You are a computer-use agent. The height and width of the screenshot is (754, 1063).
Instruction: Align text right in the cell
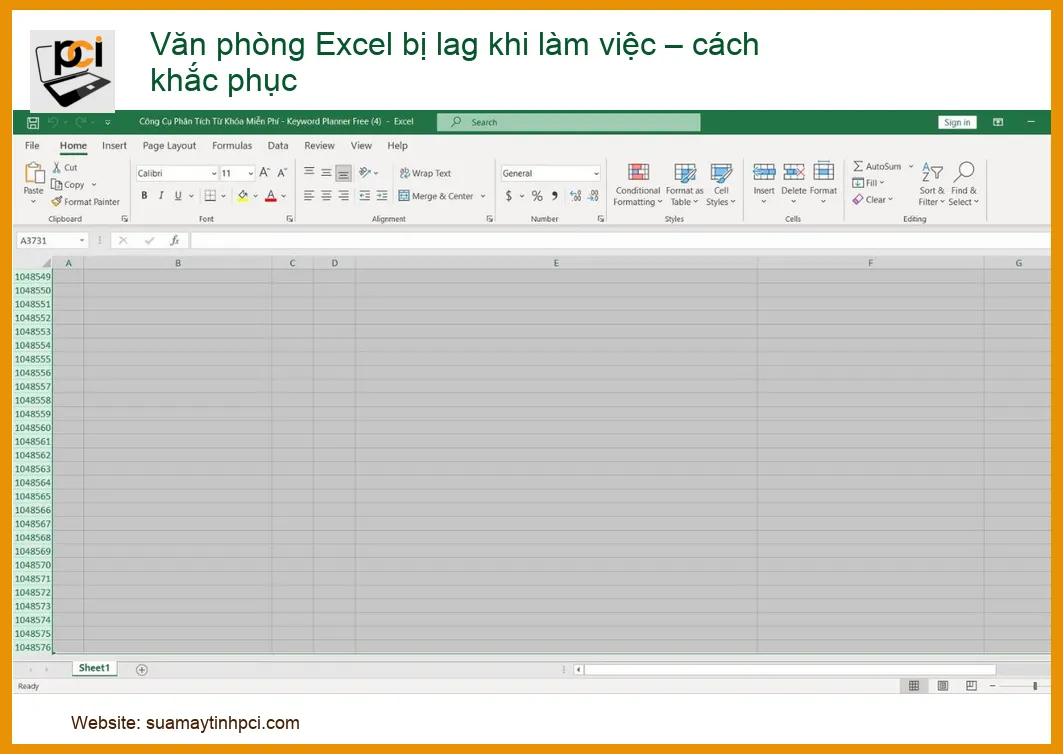tap(344, 195)
